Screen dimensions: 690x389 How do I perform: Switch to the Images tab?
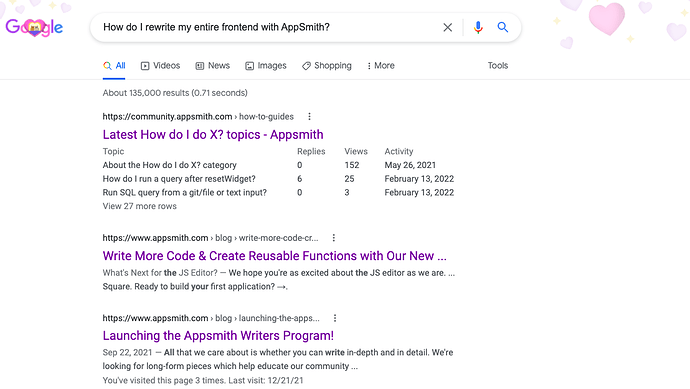[x=266, y=66]
